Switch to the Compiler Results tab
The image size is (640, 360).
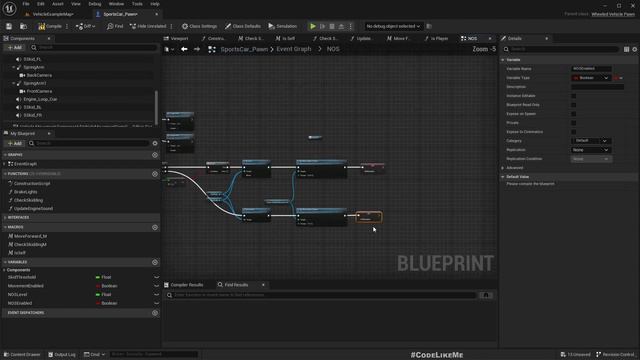[184, 285]
